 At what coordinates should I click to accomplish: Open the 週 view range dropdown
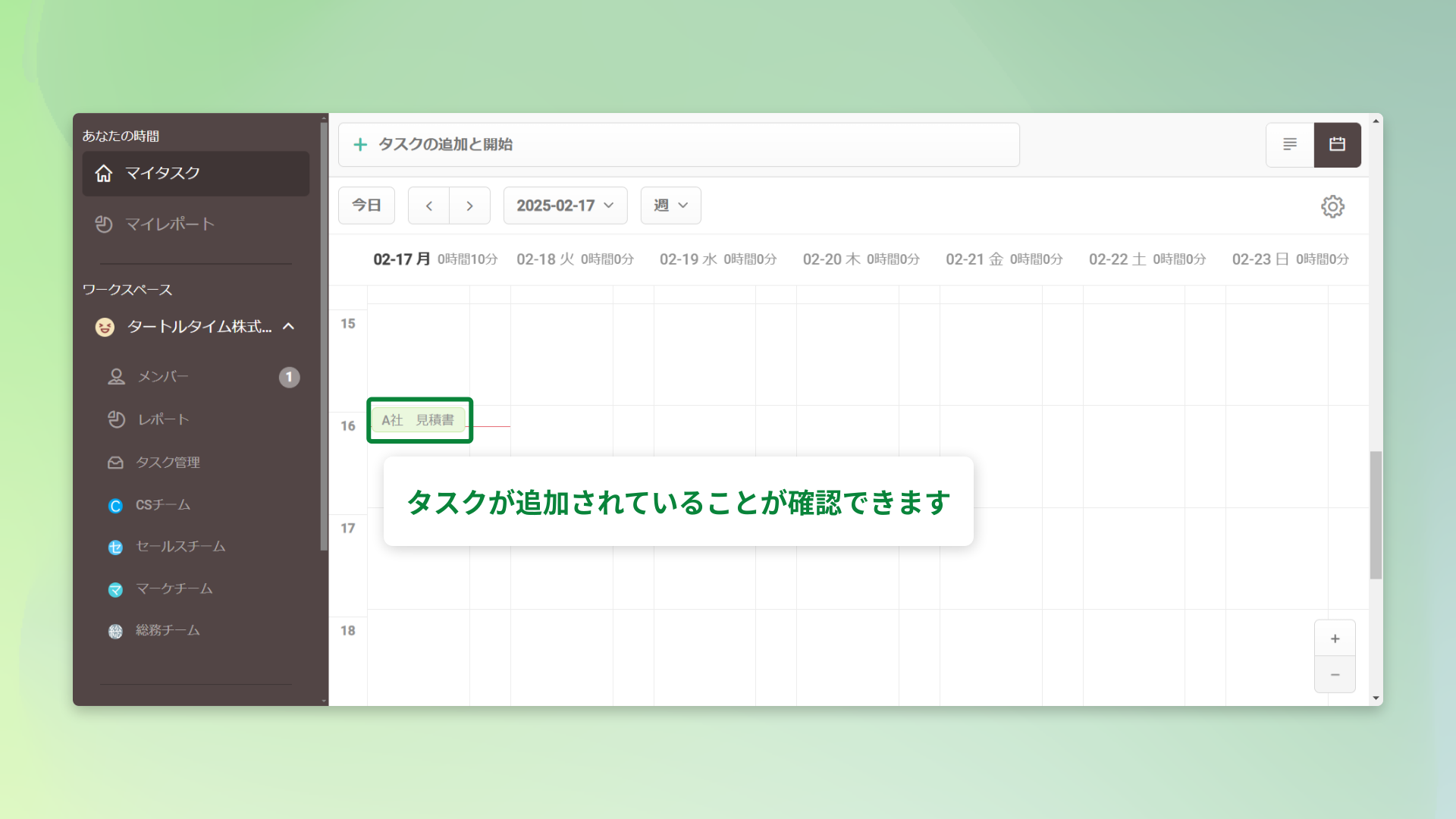click(x=670, y=206)
